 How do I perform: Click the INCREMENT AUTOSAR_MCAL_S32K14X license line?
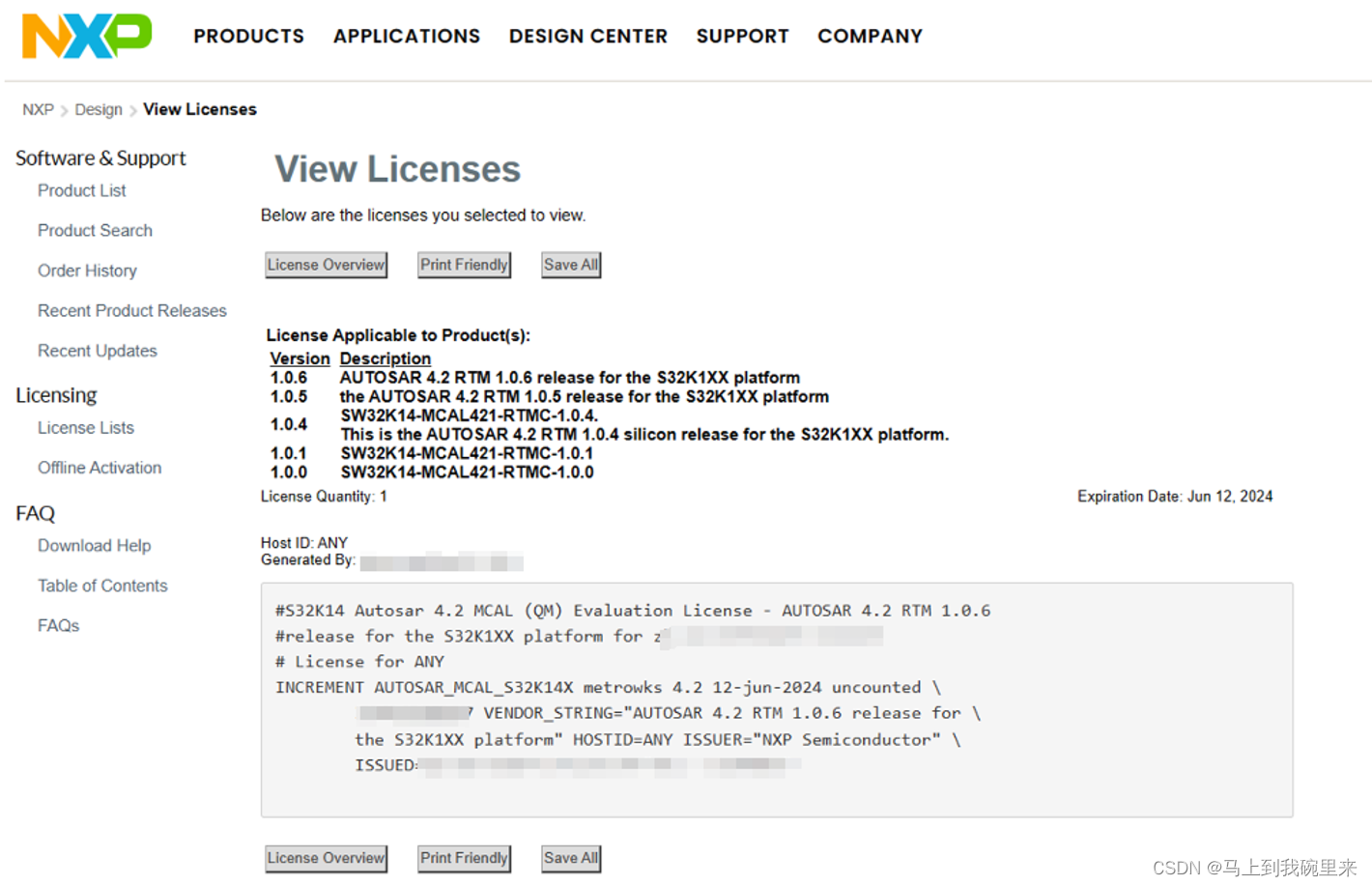(608, 687)
